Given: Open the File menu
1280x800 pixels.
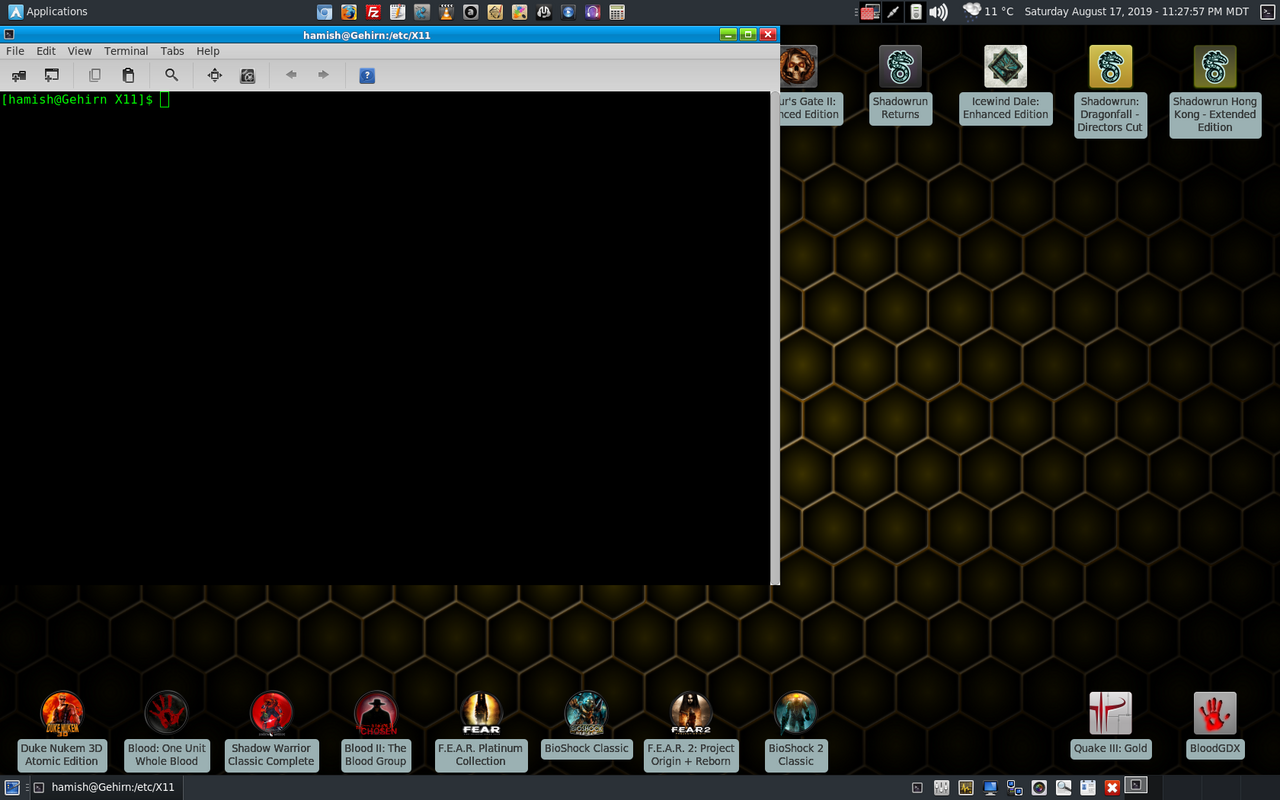Looking at the screenshot, I should tap(15, 51).
